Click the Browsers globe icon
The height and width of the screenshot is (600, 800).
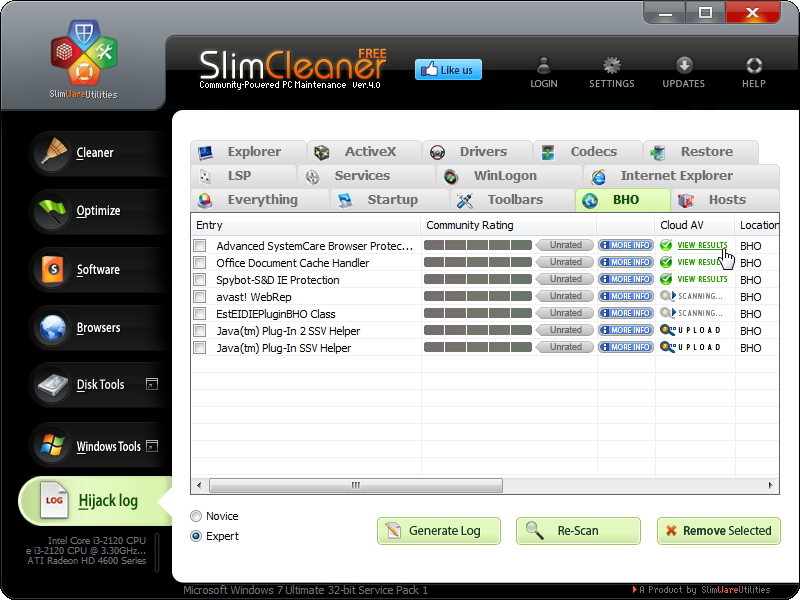point(53,328)
